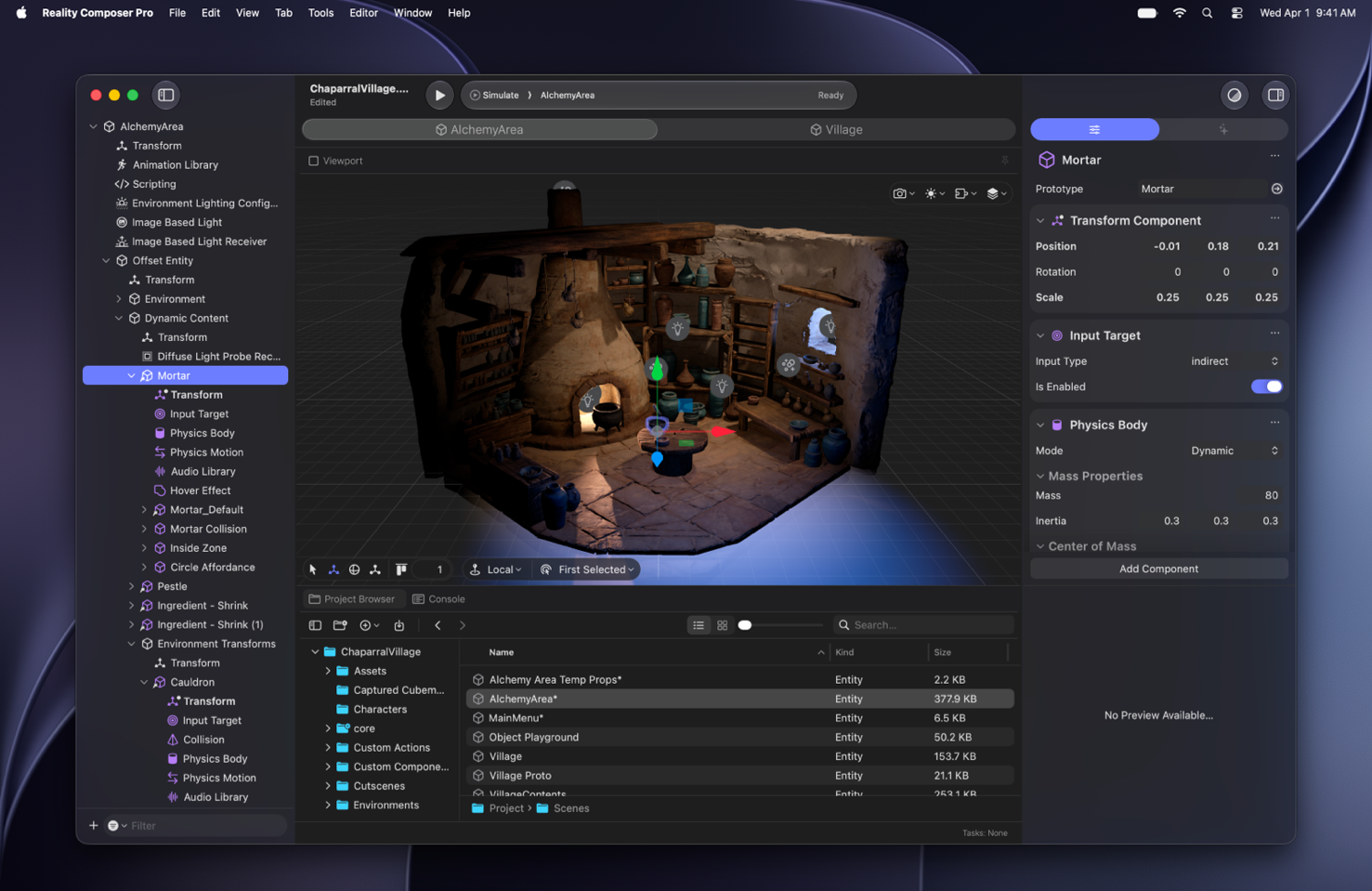Viewport: 1372px width, 891px height.
Task: Switch to the sparkle tab in inspector
Action: point(1223,129)
